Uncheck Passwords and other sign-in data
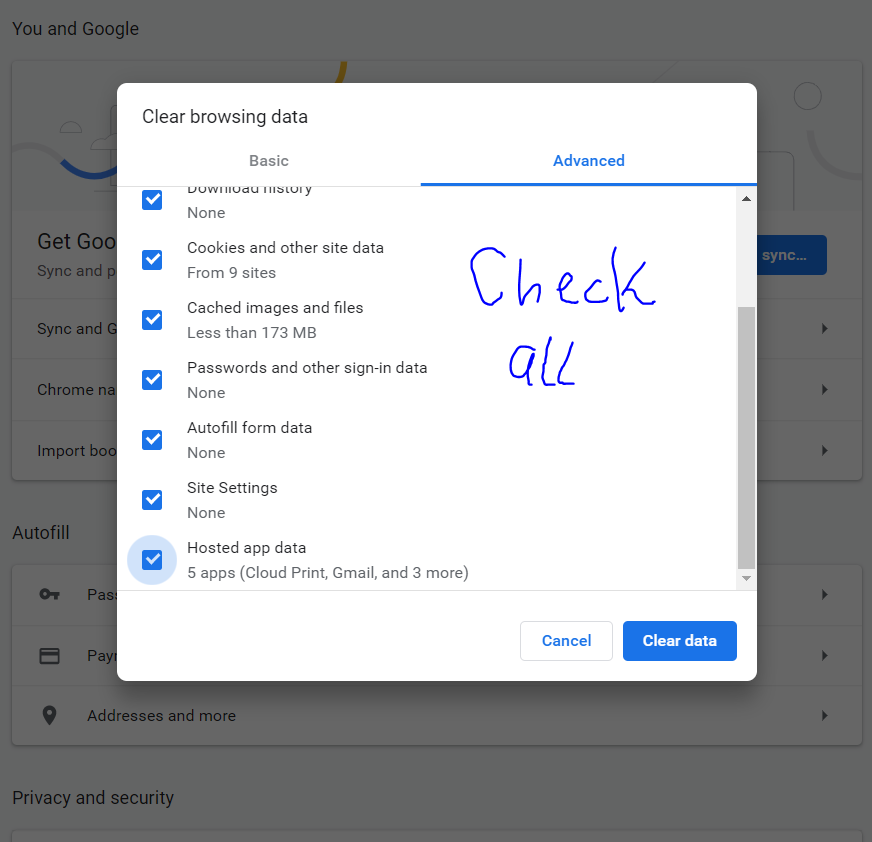872x842 pixels. (152, 380)
